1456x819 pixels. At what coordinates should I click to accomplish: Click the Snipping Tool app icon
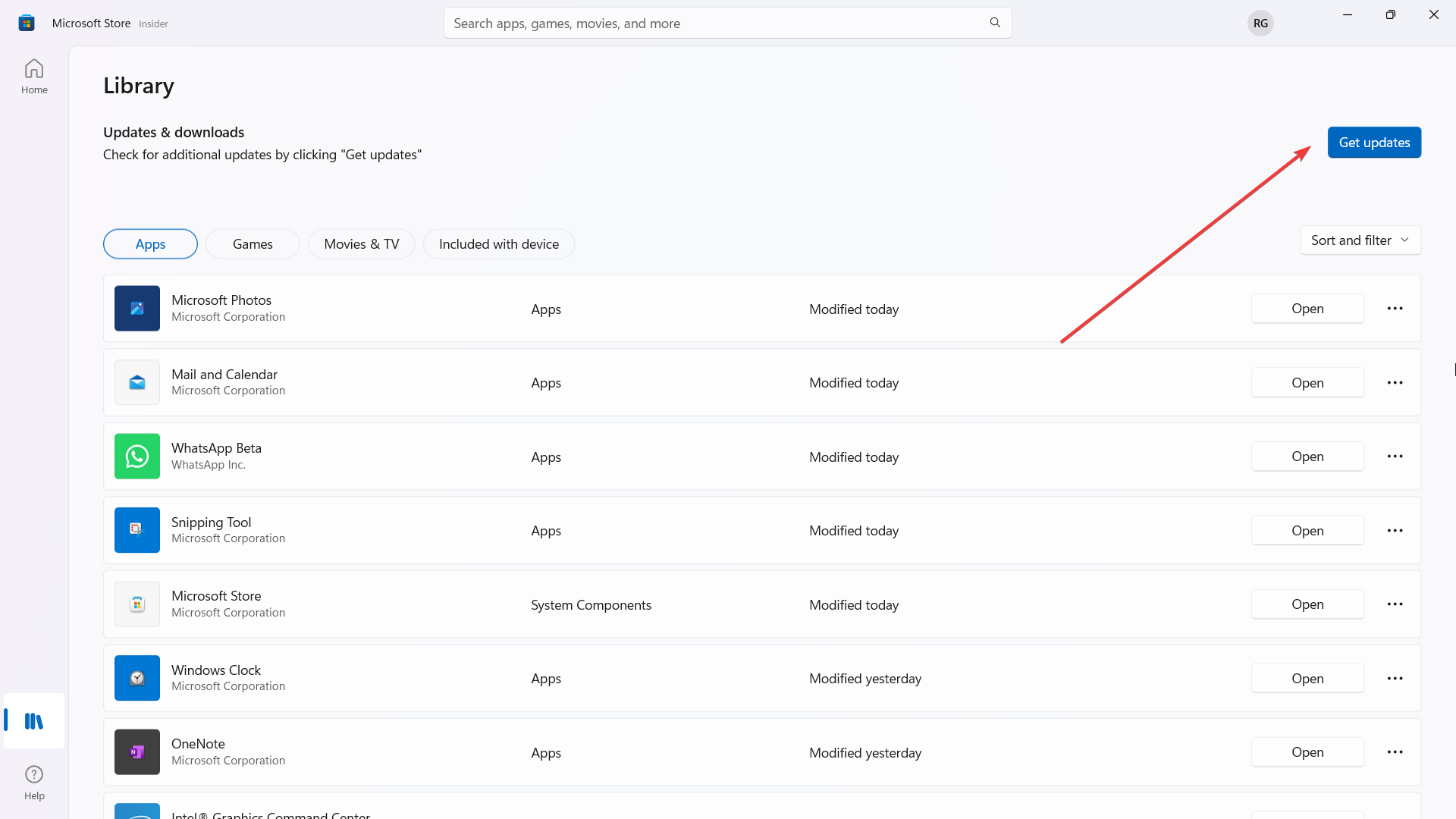click(x=137, y=530)
